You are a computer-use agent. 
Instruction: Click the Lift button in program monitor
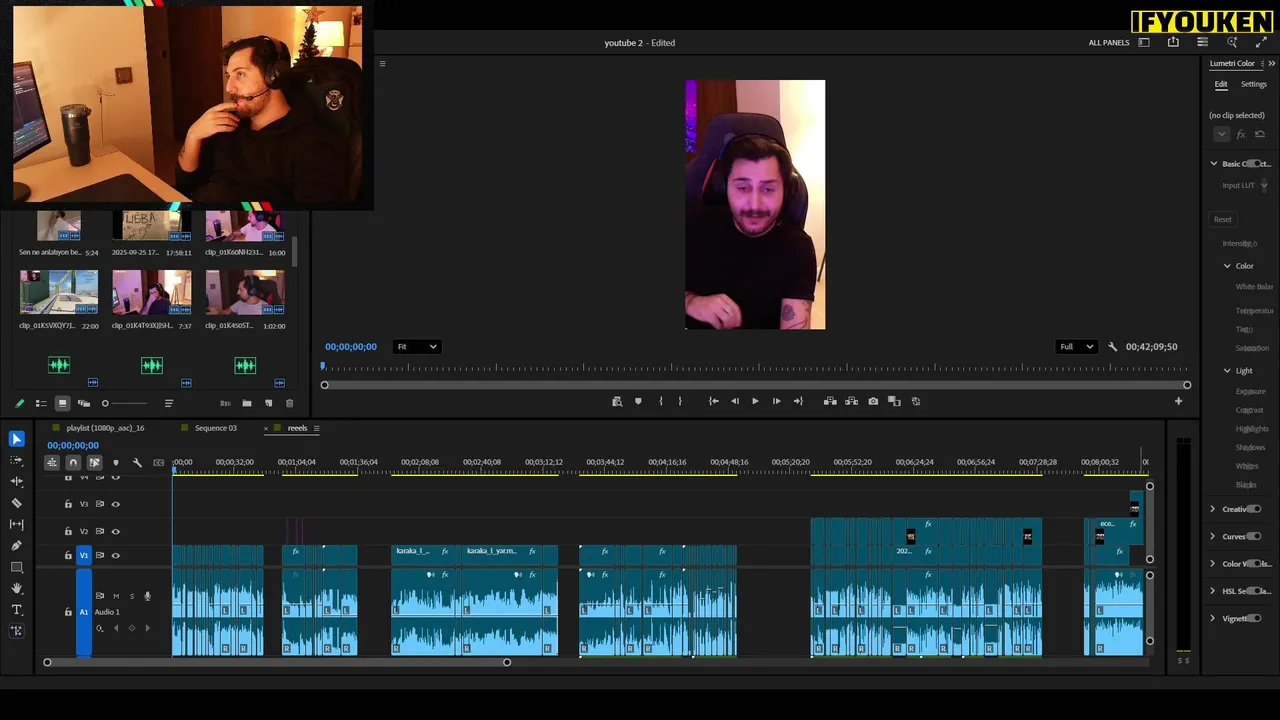(830, 401)
